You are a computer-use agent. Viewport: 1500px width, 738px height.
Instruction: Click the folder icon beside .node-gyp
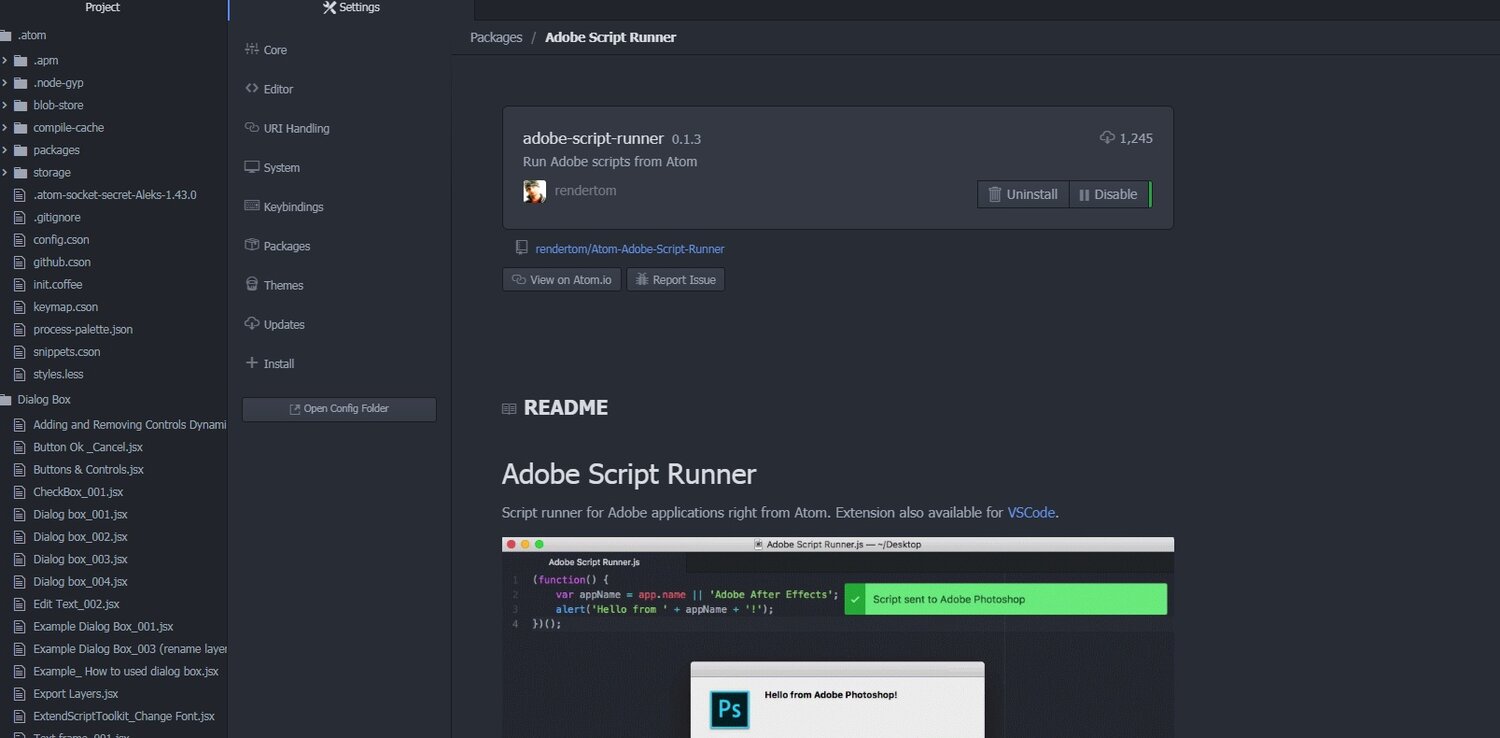click(20, 83)
